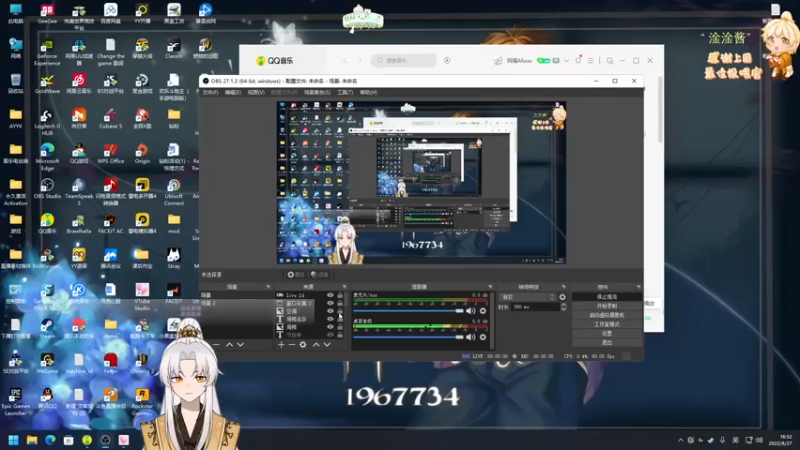Open transition properties gear icon
This screenshot has height=450, width=800.
[x=562, y=297]
